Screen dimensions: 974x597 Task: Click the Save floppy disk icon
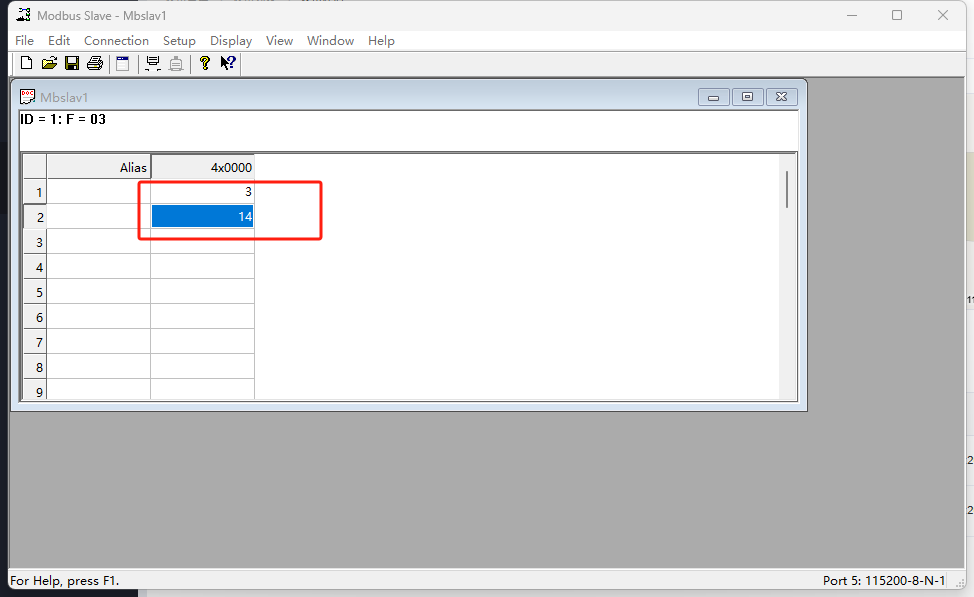coord(72,64)
